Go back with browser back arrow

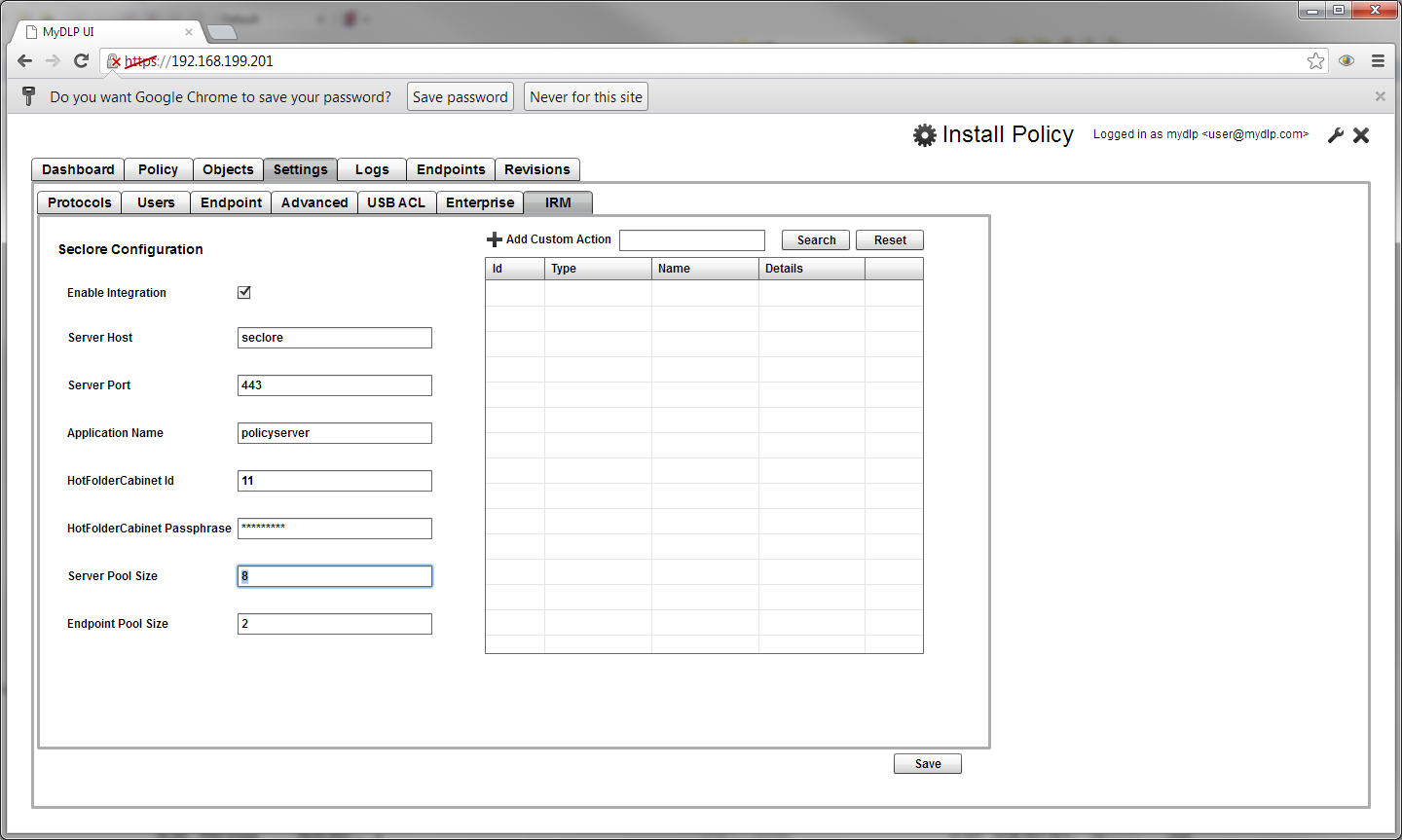24,60
